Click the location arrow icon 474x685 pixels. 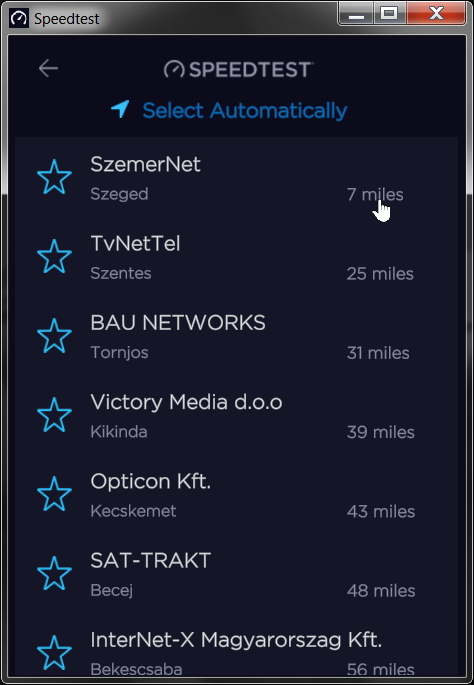coord(120,109)
